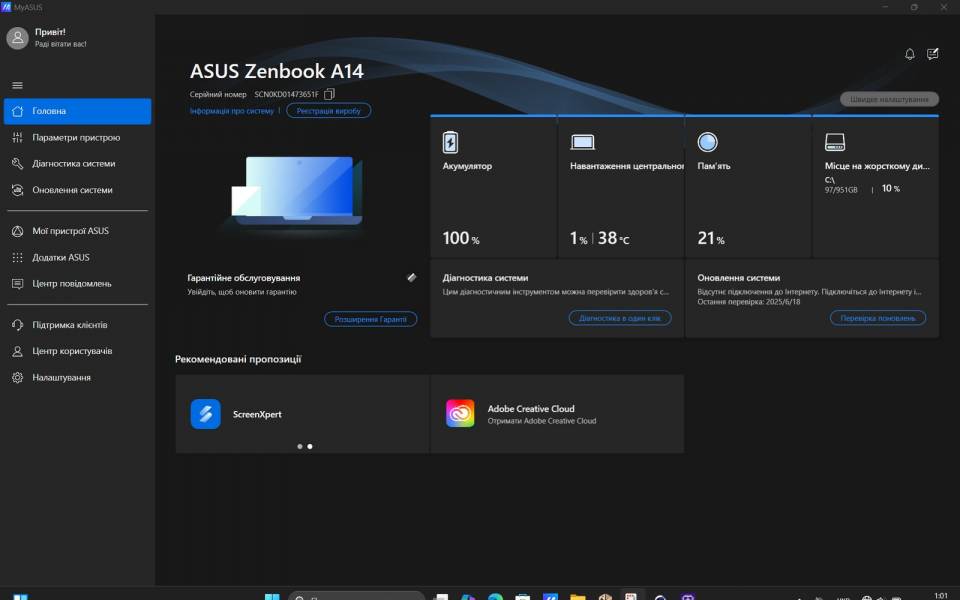
Task: Open Мої пристрої ASUS
Action: point(77,231)
